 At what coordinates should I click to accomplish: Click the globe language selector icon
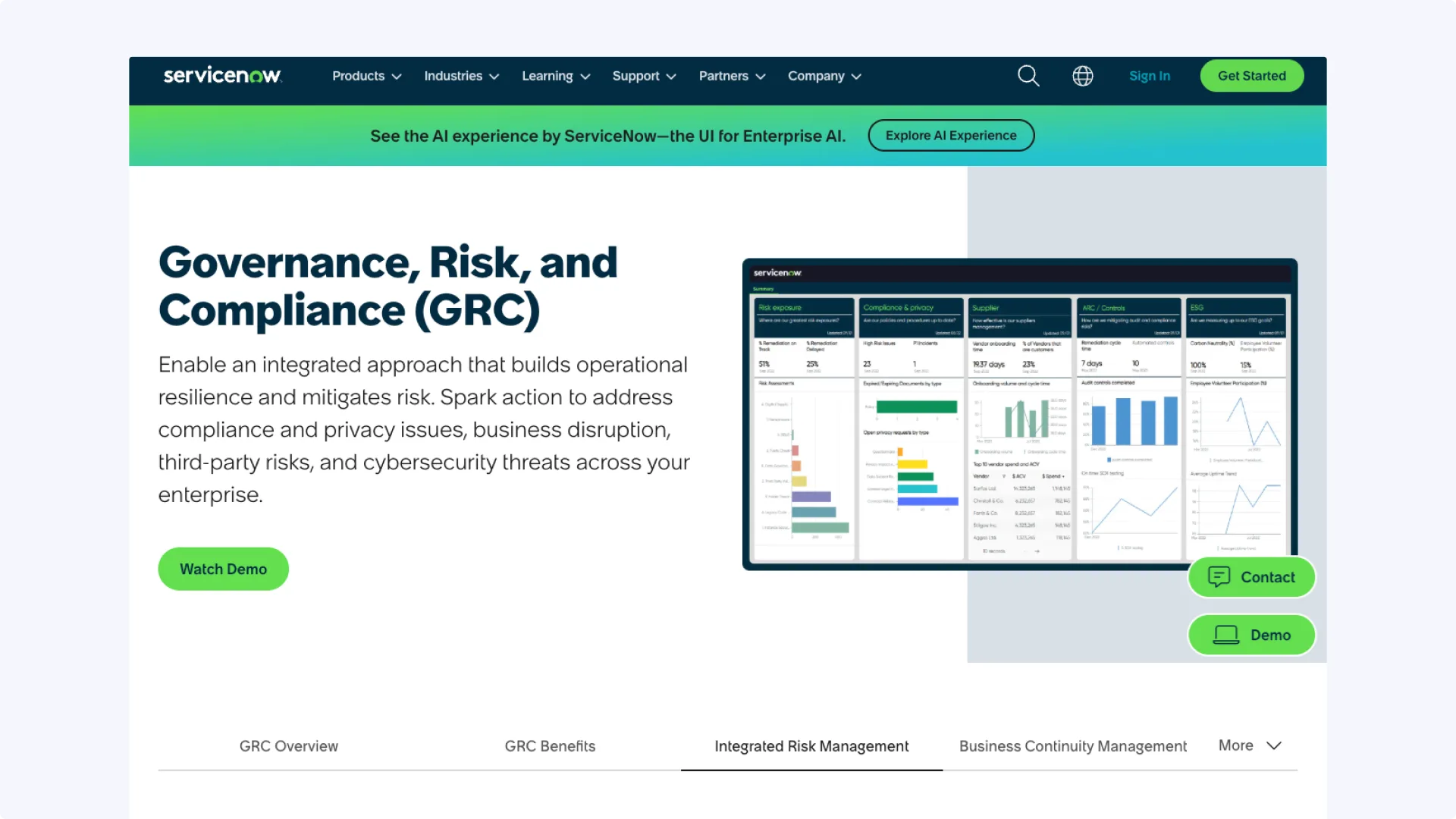(x=1082, y=76)
